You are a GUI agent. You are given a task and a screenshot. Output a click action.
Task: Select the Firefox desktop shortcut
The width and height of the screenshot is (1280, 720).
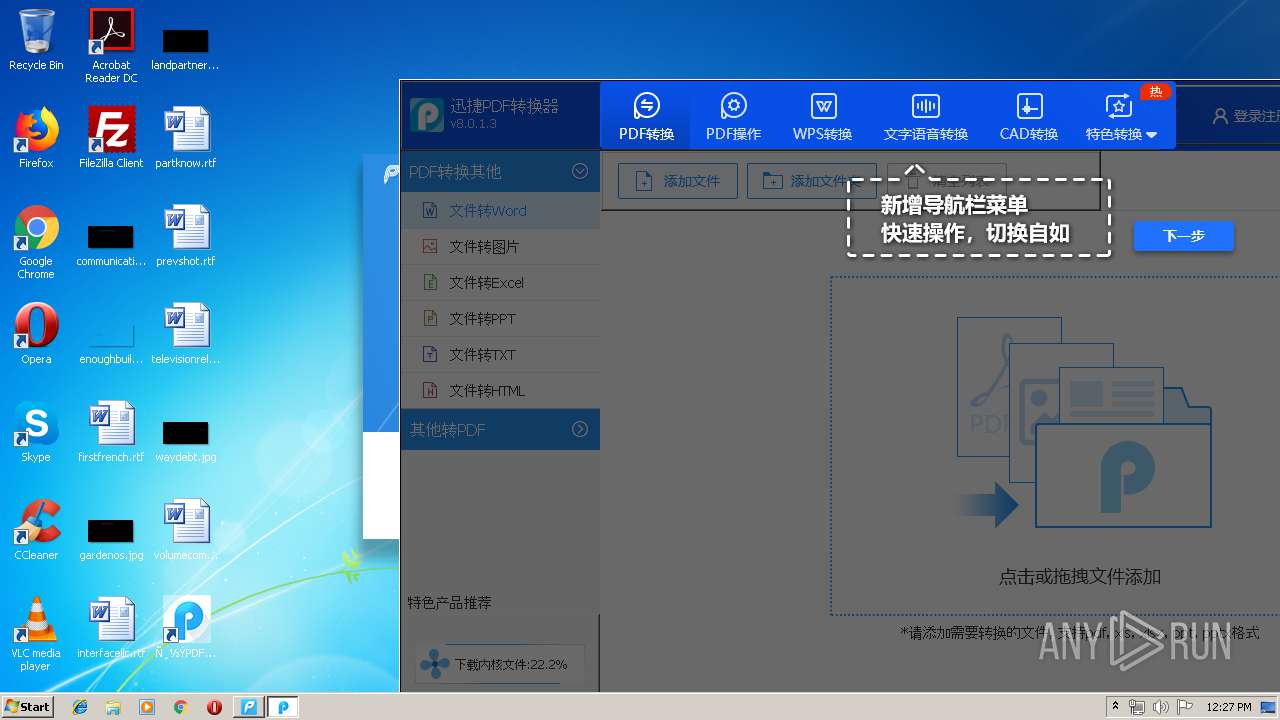(x=36, y=138)
